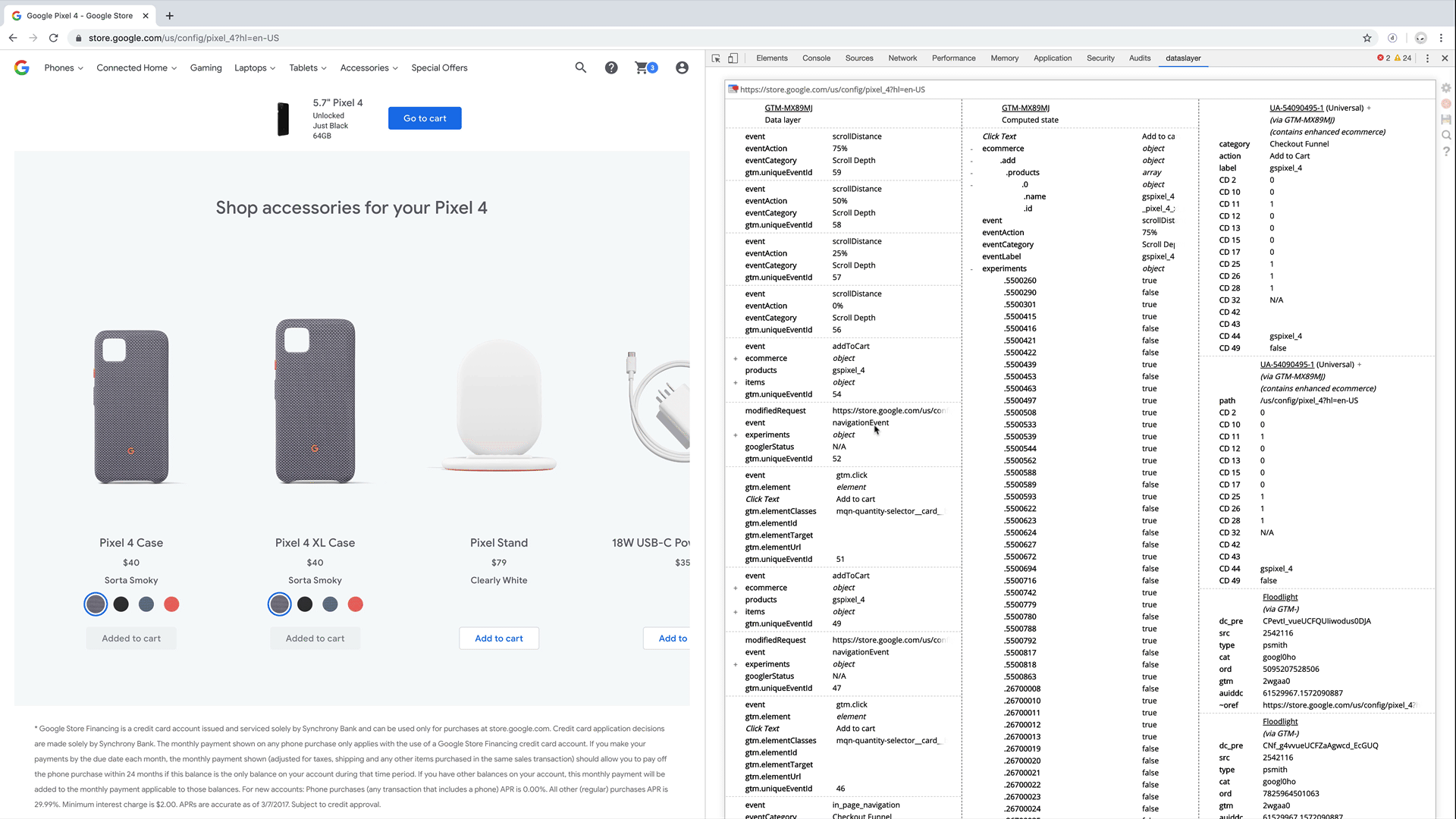Bookmark this page with the star icon

(x=1367, y=38)
